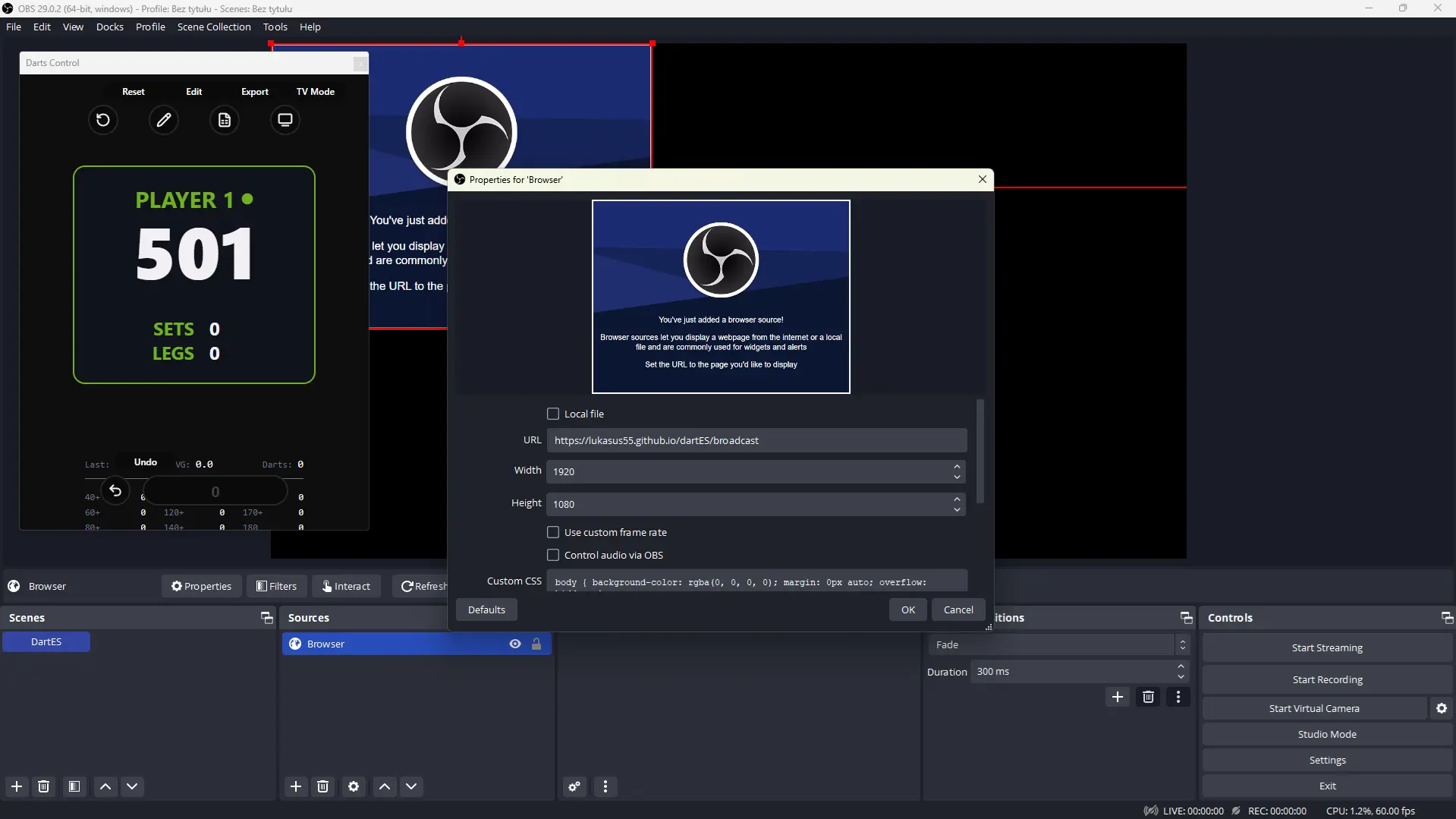Open the Tools menu
The image size is (1456, 819).
click(x=275, y=27)
